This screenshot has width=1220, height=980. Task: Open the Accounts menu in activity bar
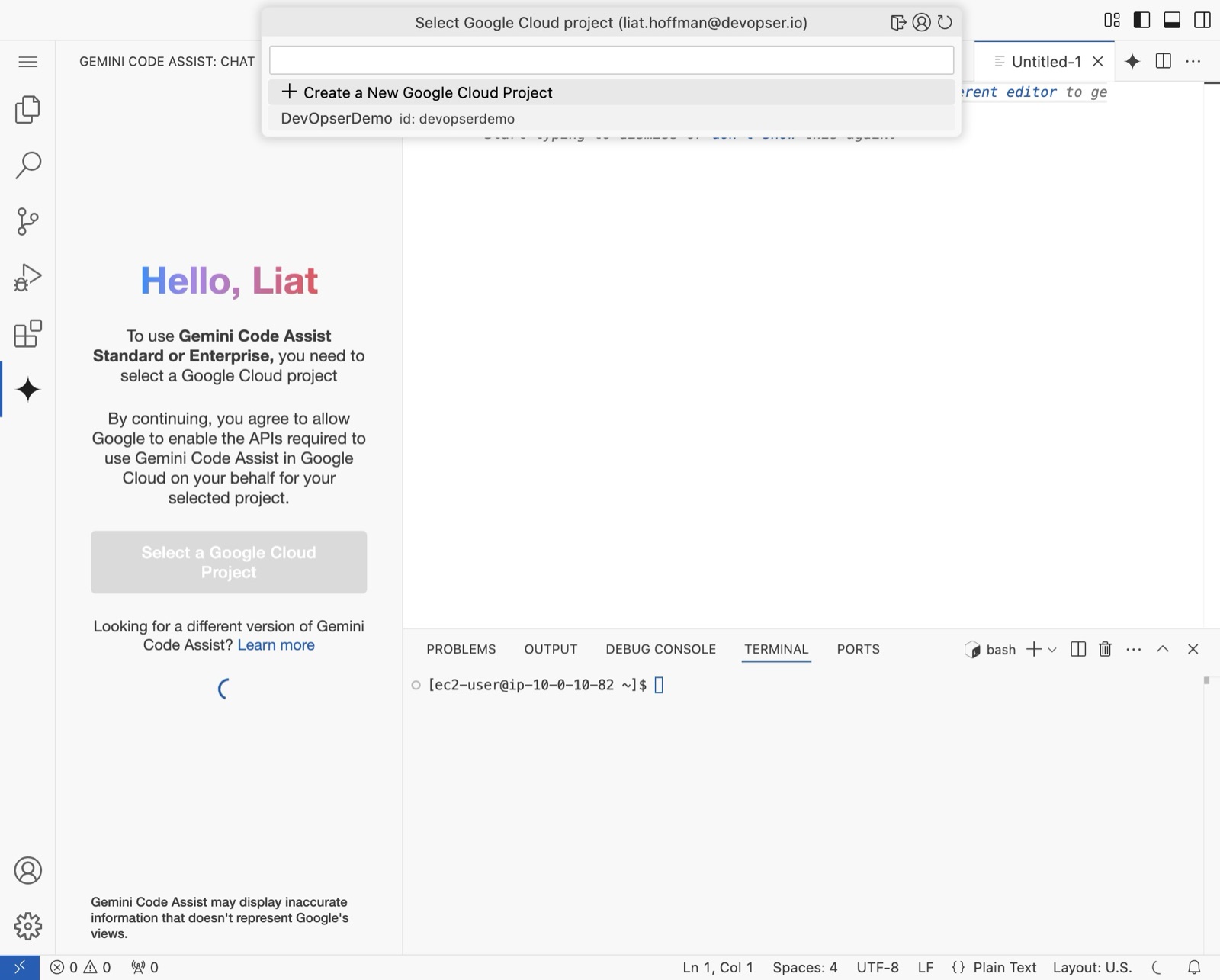28,870
